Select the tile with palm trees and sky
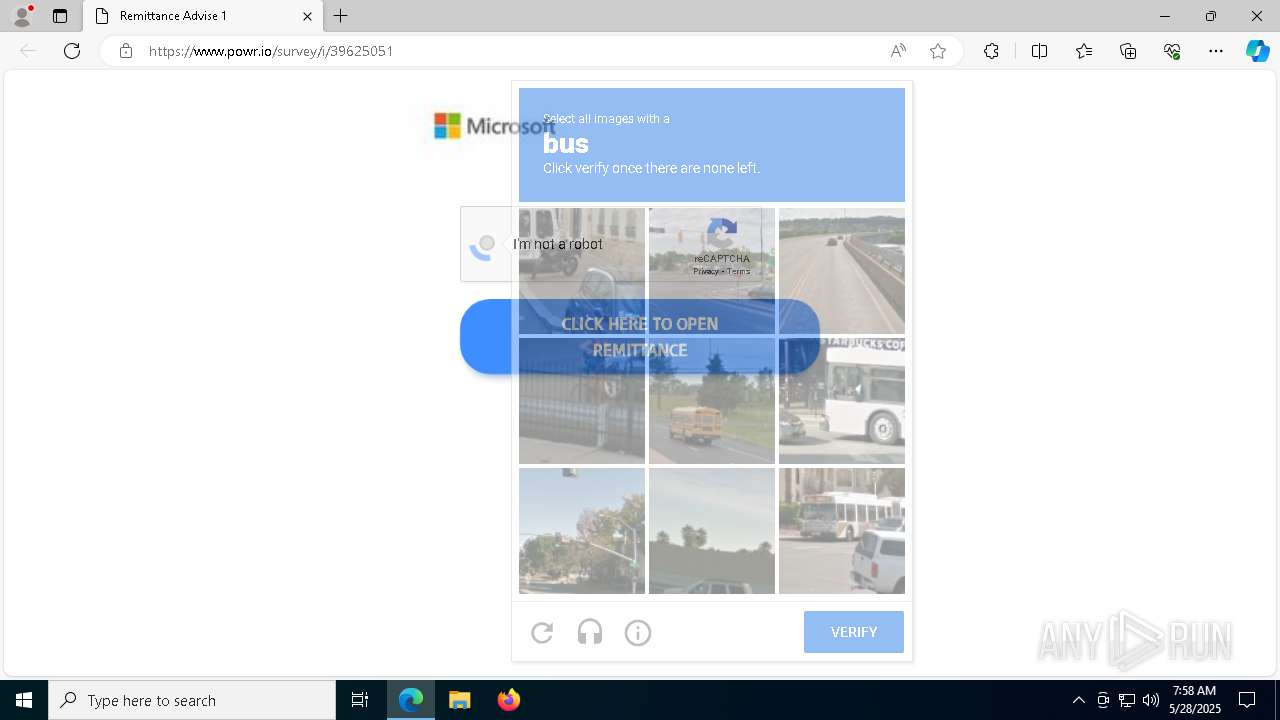The image size is (1280, 720). pos(712,531)
